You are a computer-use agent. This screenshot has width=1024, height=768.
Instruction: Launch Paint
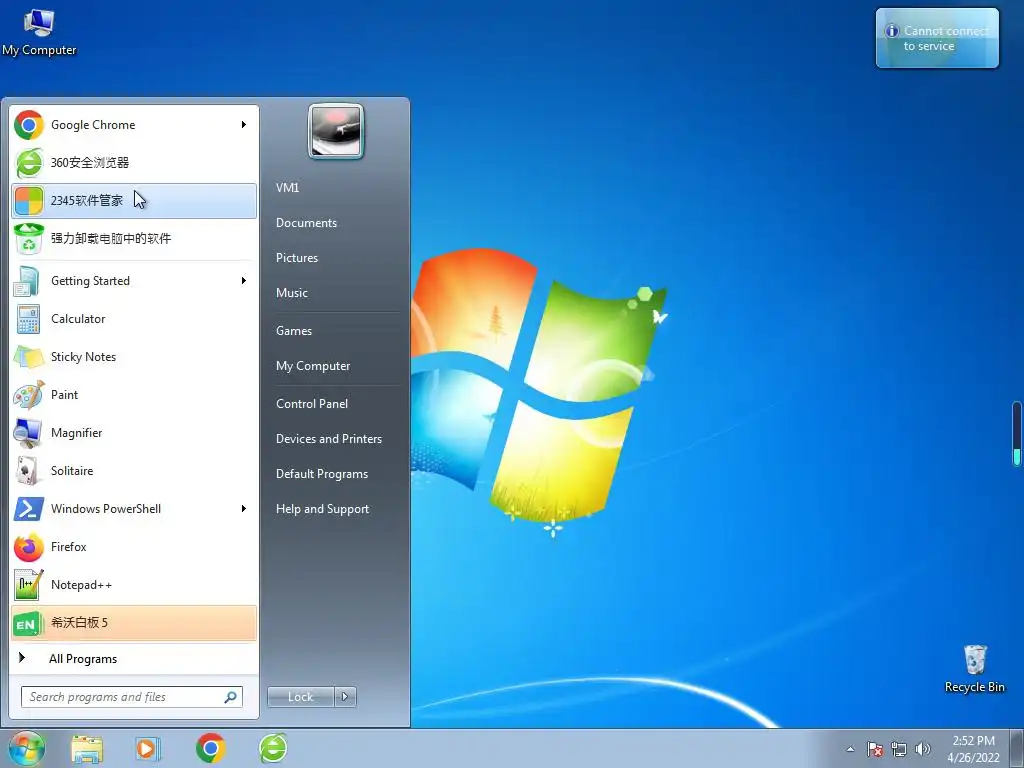pyautogui.click(x=134, y=394)
